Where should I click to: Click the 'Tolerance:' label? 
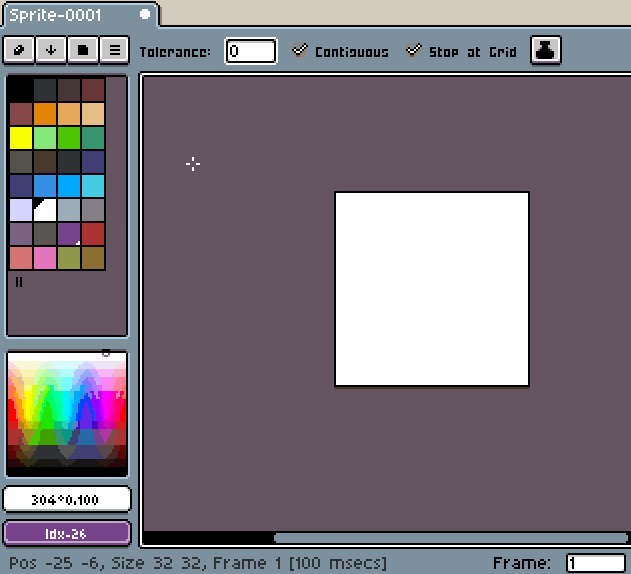click(x=175, y=52)
